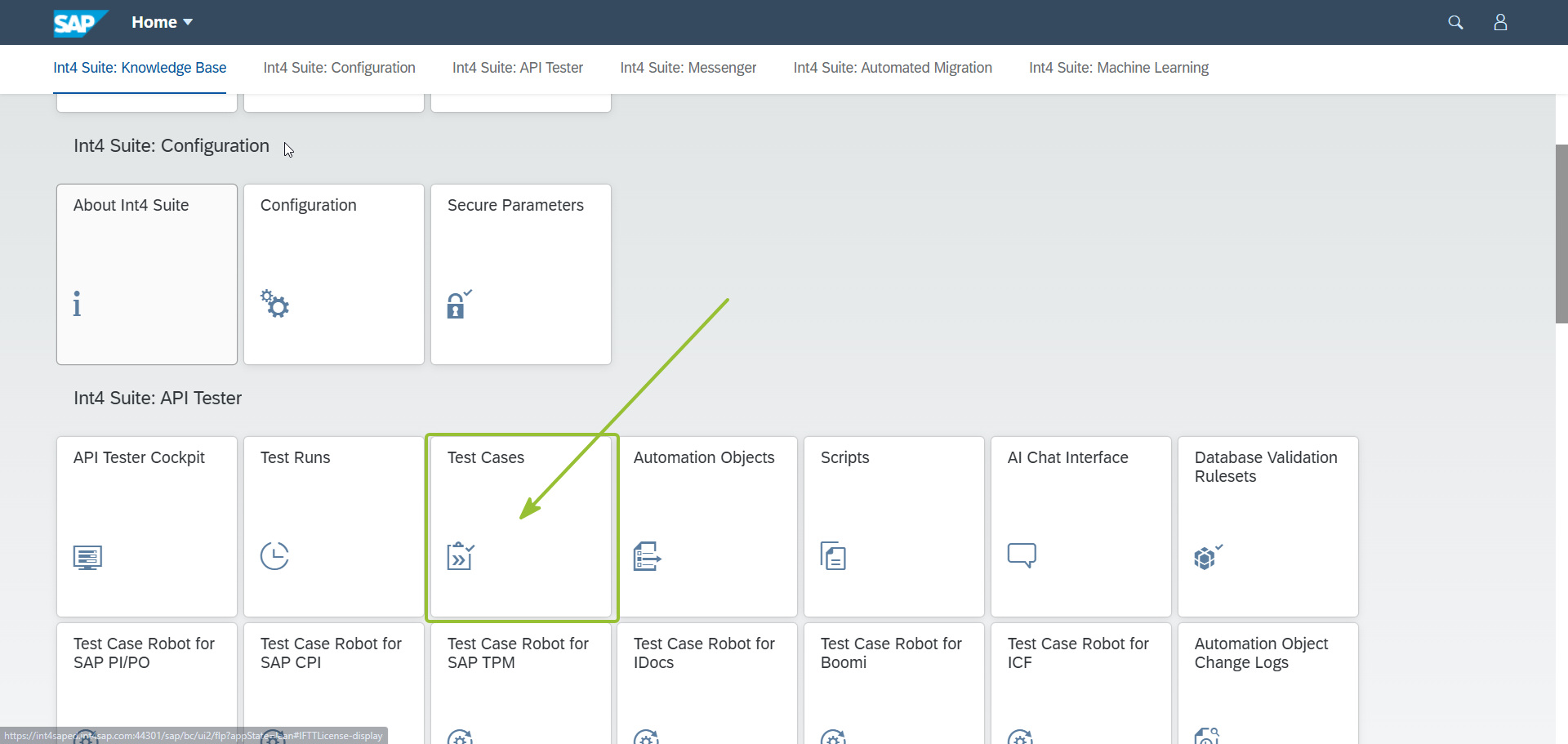Switch to Int4 Suite: Configuration tab

(x=339, y=68)
